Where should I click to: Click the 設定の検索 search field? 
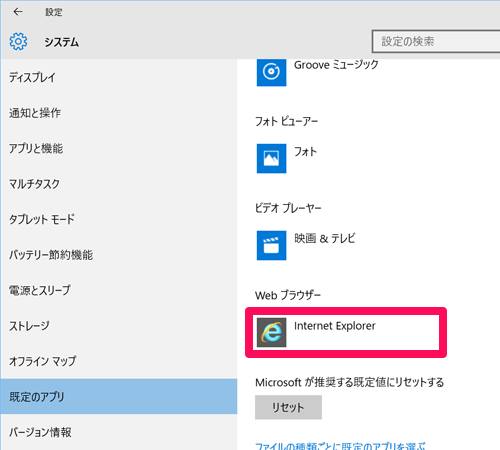(x=436, y=41)
